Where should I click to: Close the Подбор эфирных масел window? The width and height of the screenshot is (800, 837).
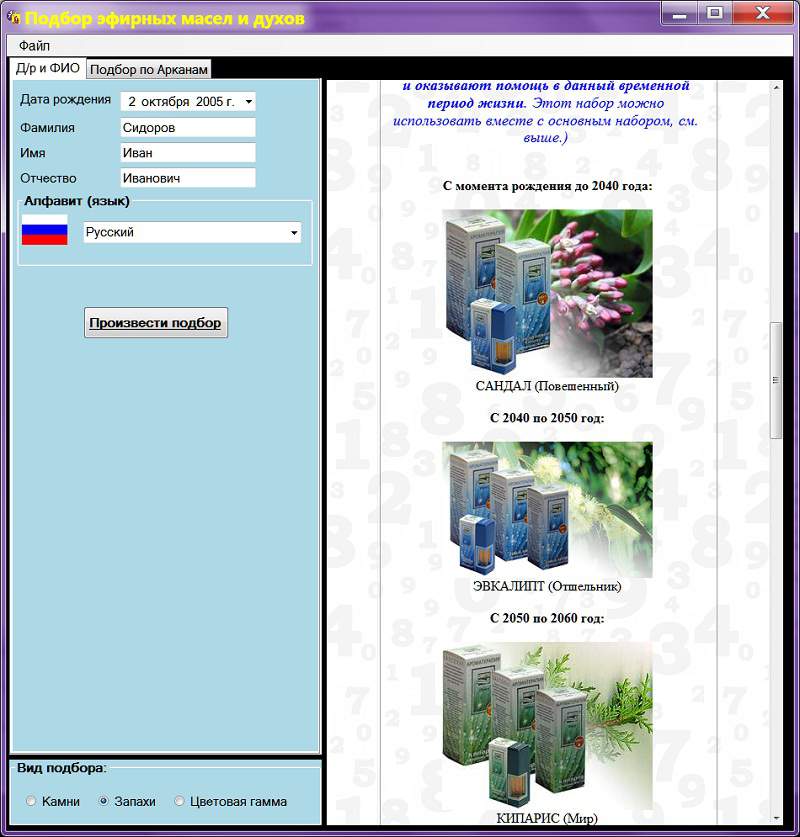coord(763,14)
